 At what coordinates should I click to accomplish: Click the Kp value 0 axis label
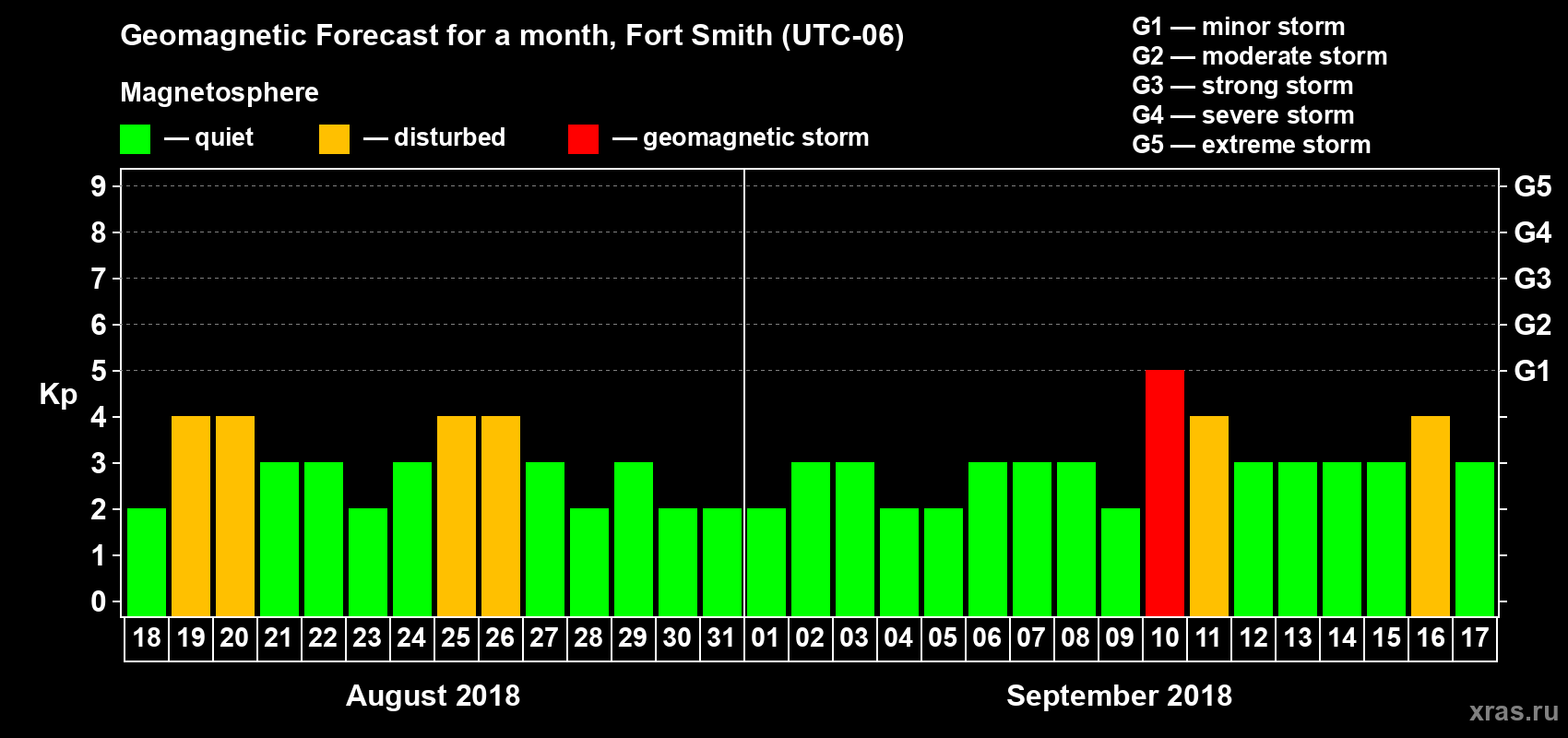(x=99, y=601)
